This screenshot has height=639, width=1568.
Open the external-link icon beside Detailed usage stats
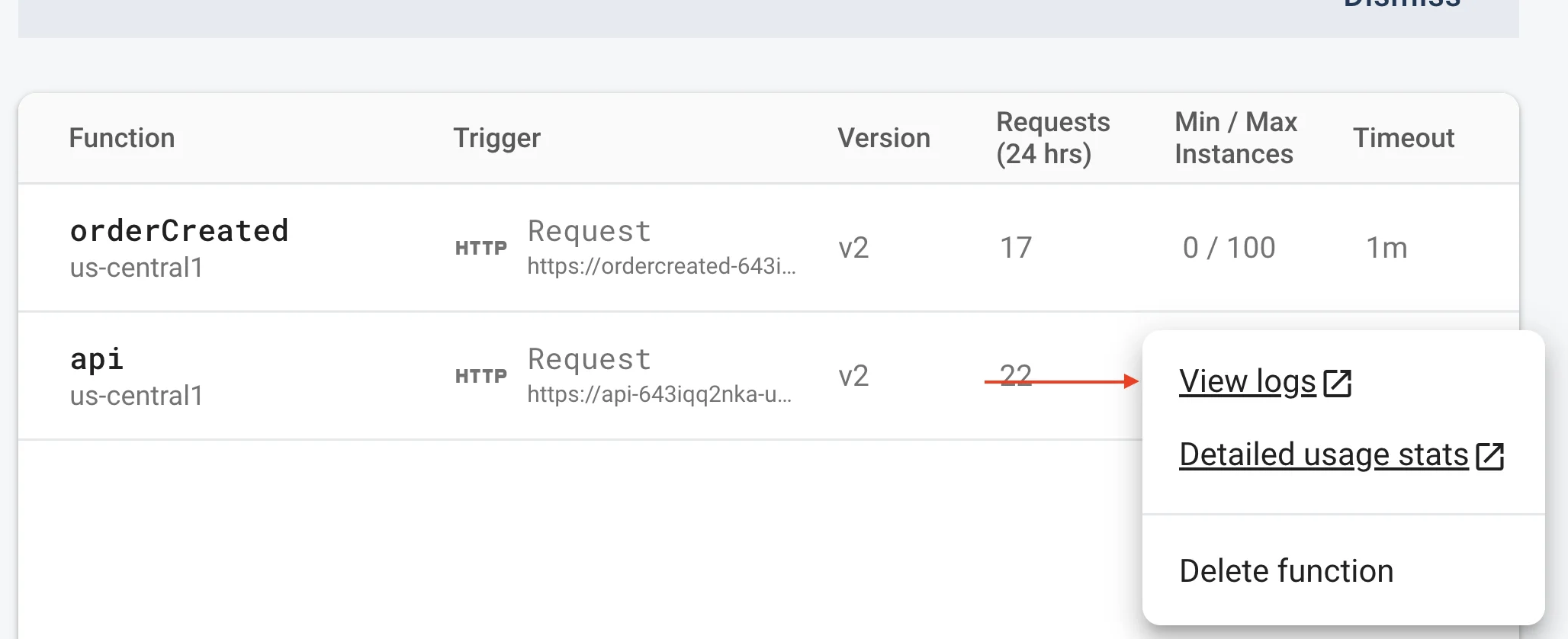tap(1490, 456)
